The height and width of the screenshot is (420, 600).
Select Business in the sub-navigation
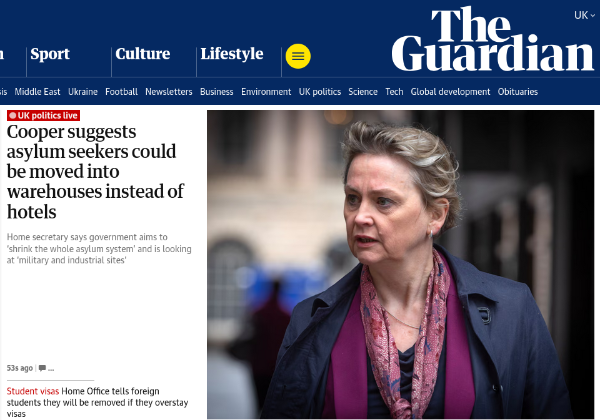tap(217, 92)
